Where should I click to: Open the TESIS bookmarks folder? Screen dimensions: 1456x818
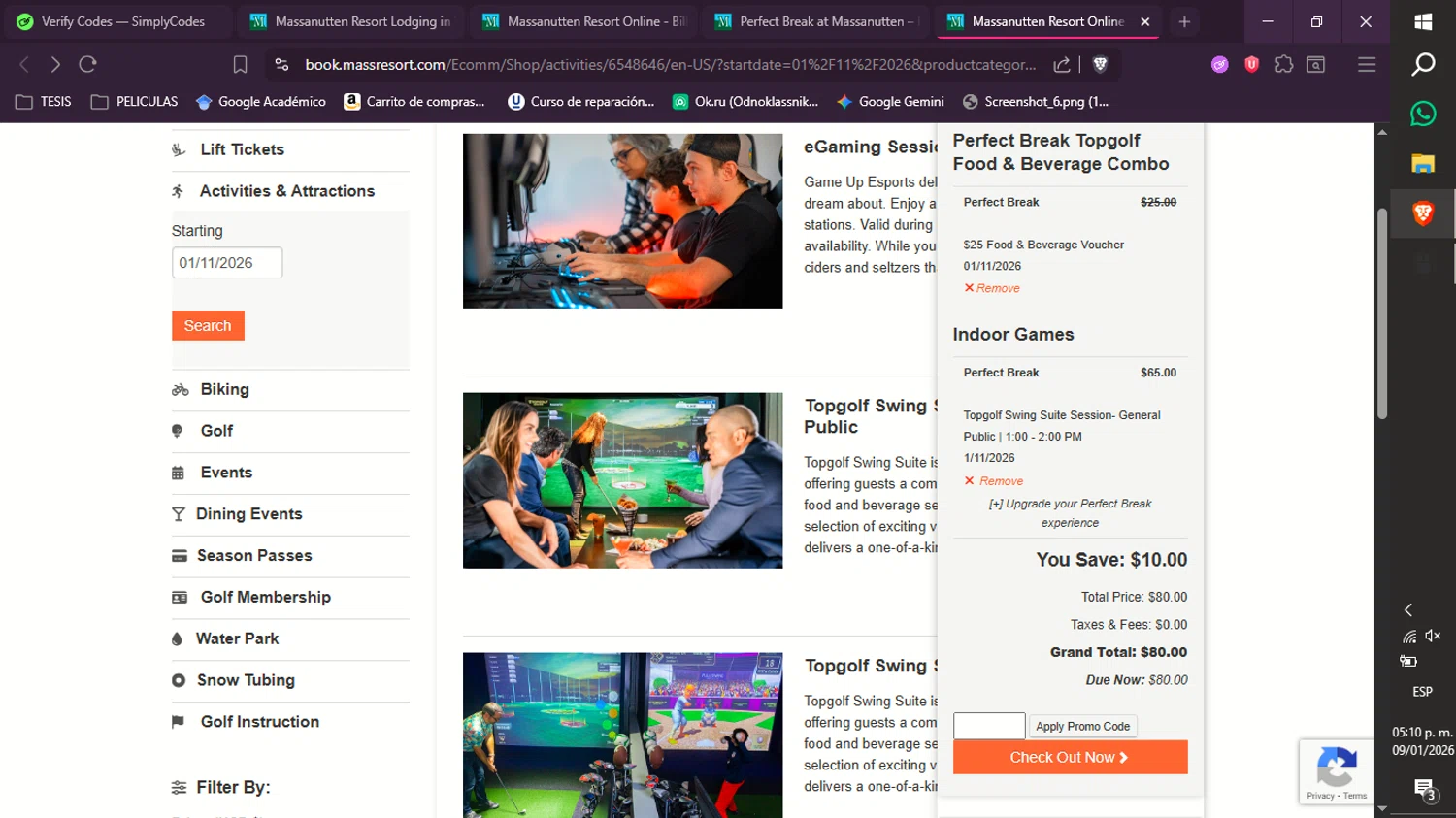tap(44, 101)
